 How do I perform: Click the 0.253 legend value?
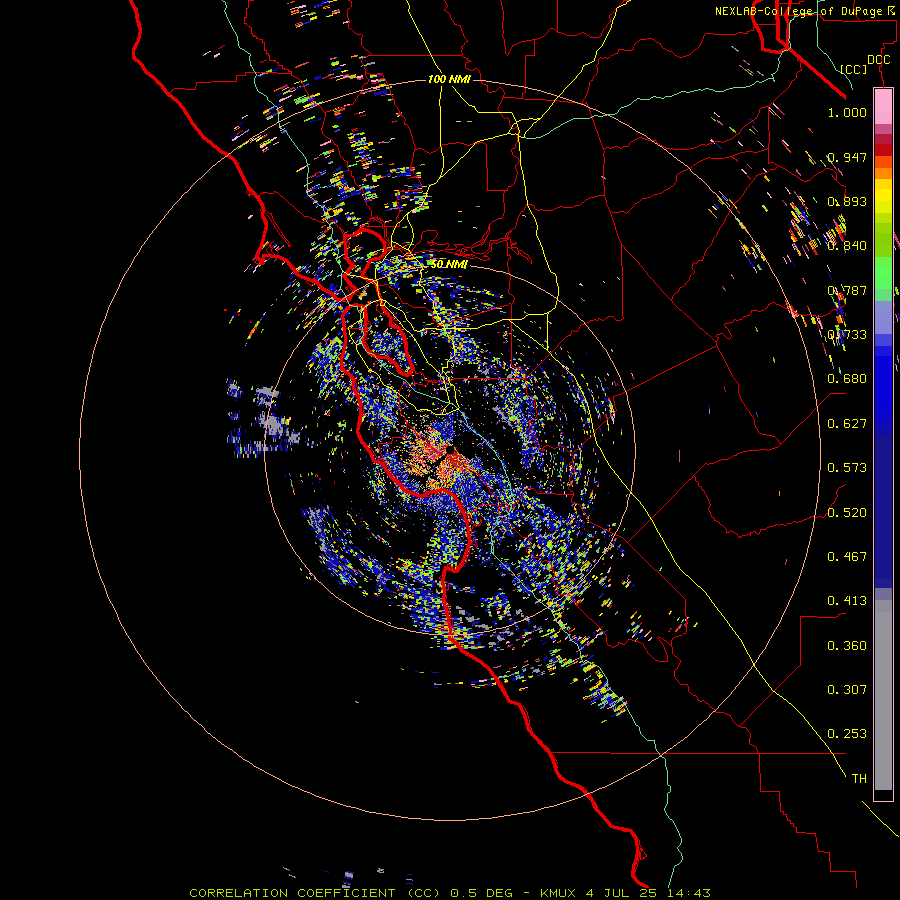tap(847, 734)
